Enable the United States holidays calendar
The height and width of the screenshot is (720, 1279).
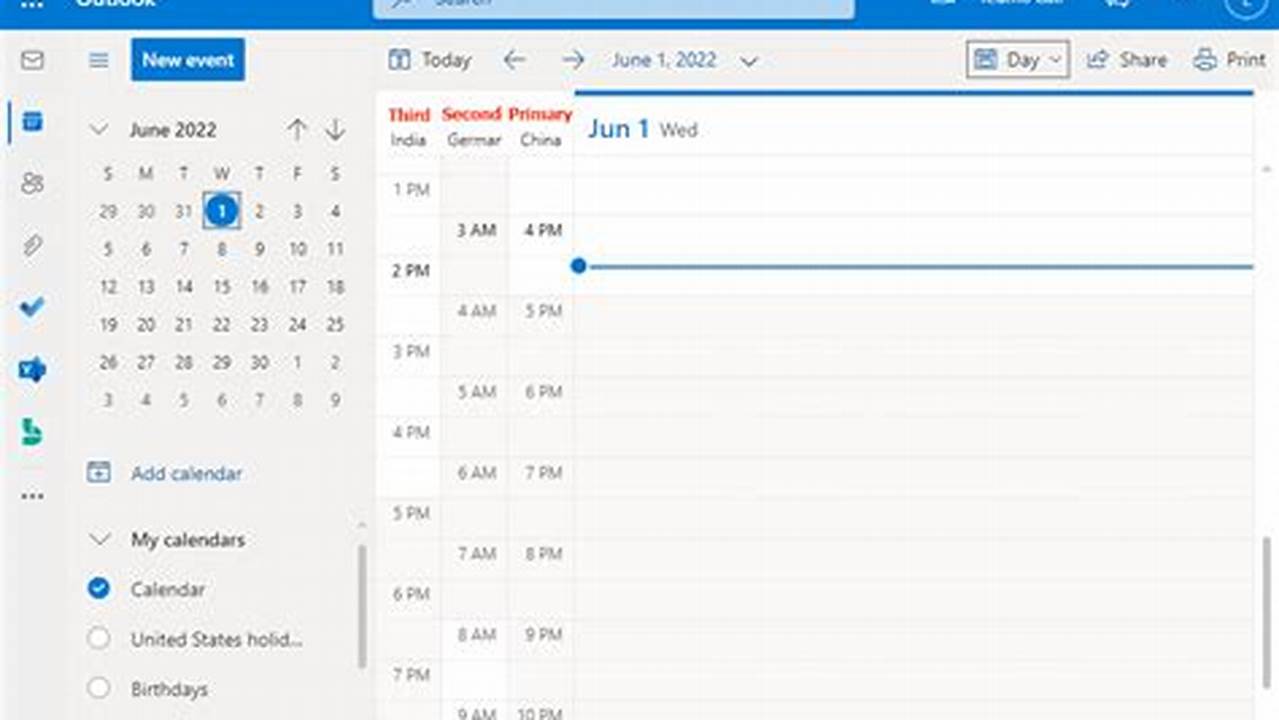(98, 639)
